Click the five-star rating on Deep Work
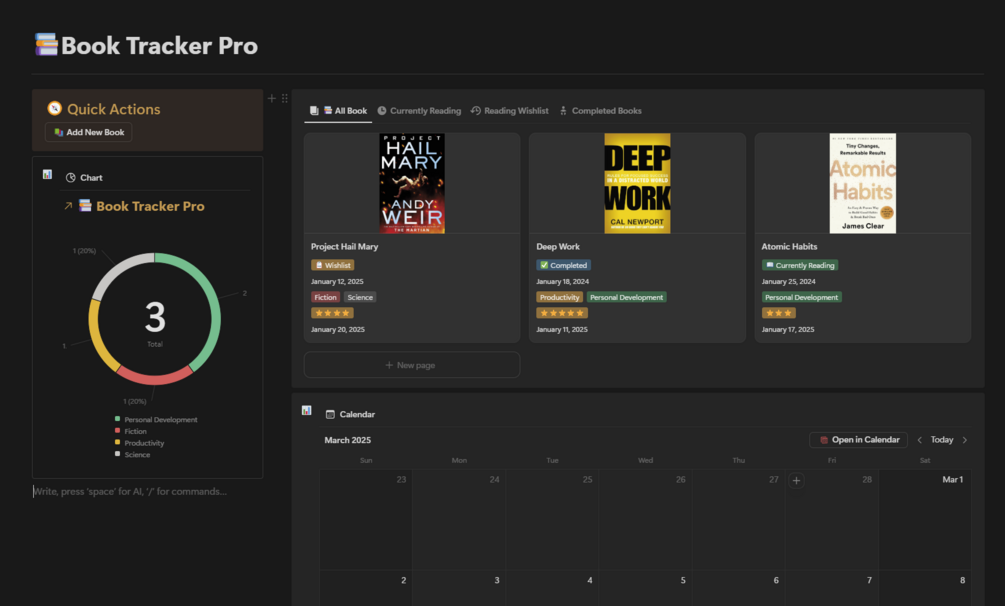The height and width of the screenshot is (606, 1005). pyautogui.click(x=562, y=313)
